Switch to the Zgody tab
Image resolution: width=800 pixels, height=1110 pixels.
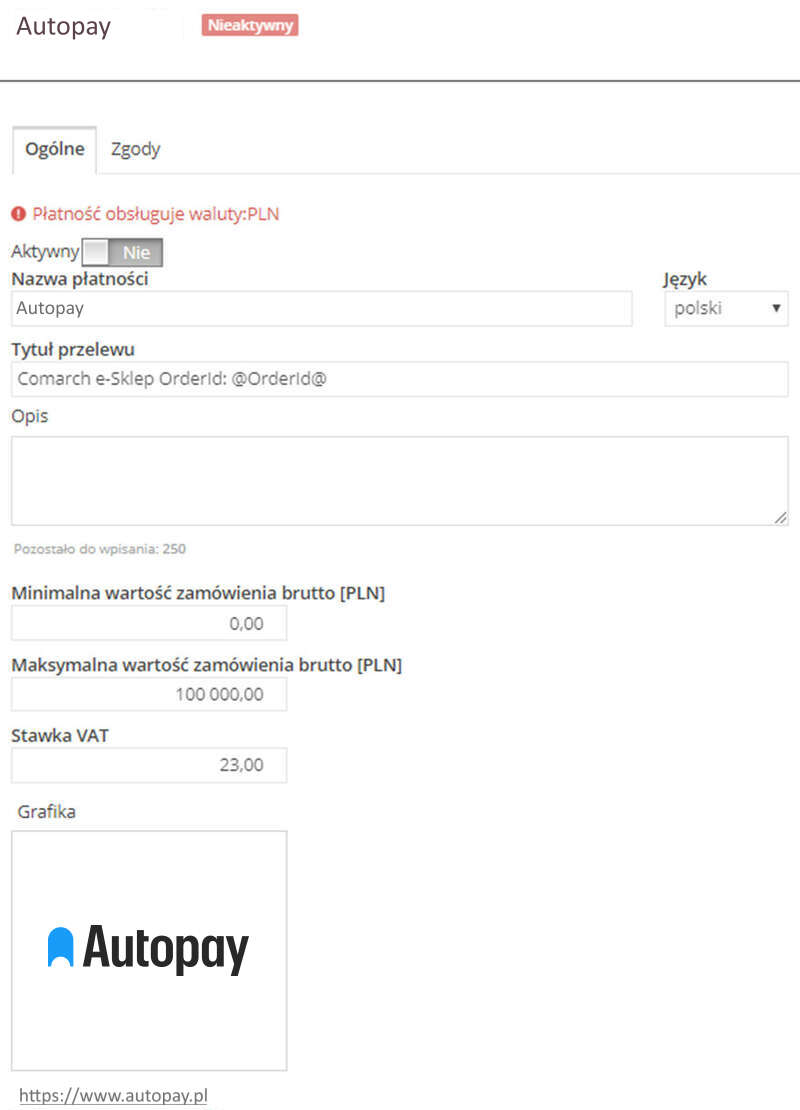point(135,149)
